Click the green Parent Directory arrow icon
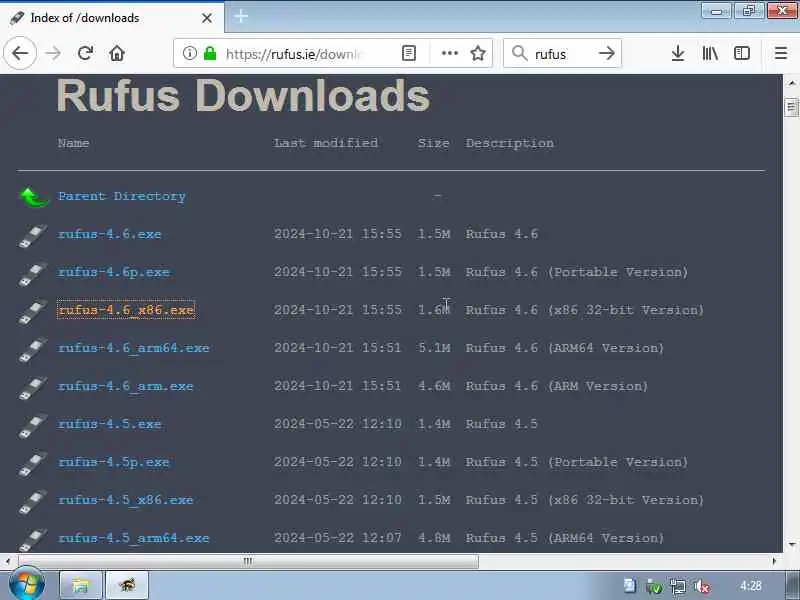Image resolution: width=800 pixels, height=600 pixels. point(33,197)
